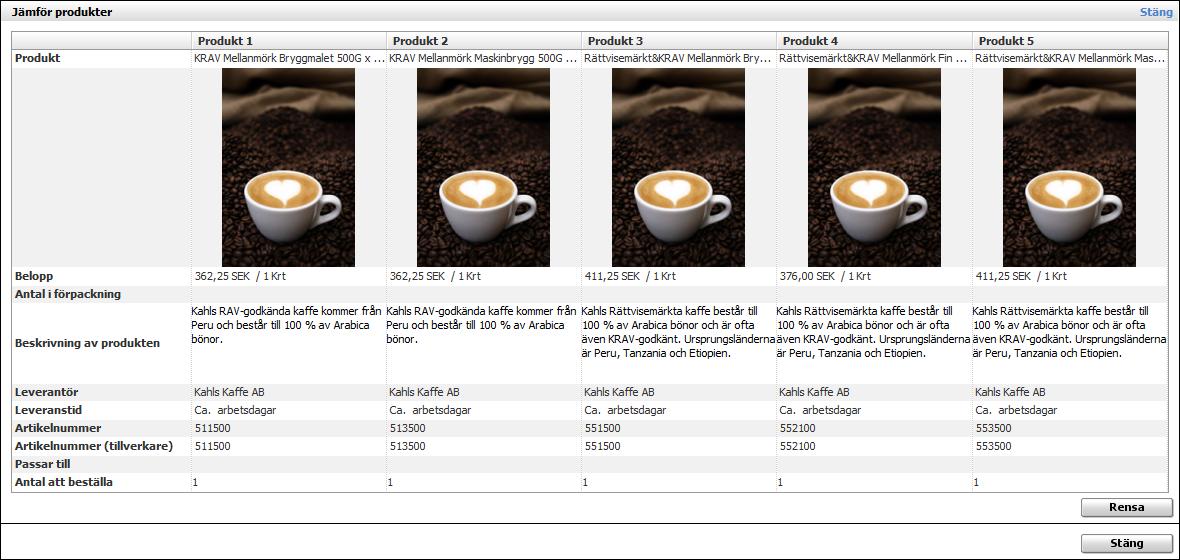
Task: Click the coffee cup image for Produkt 5
Action: 1069,167
